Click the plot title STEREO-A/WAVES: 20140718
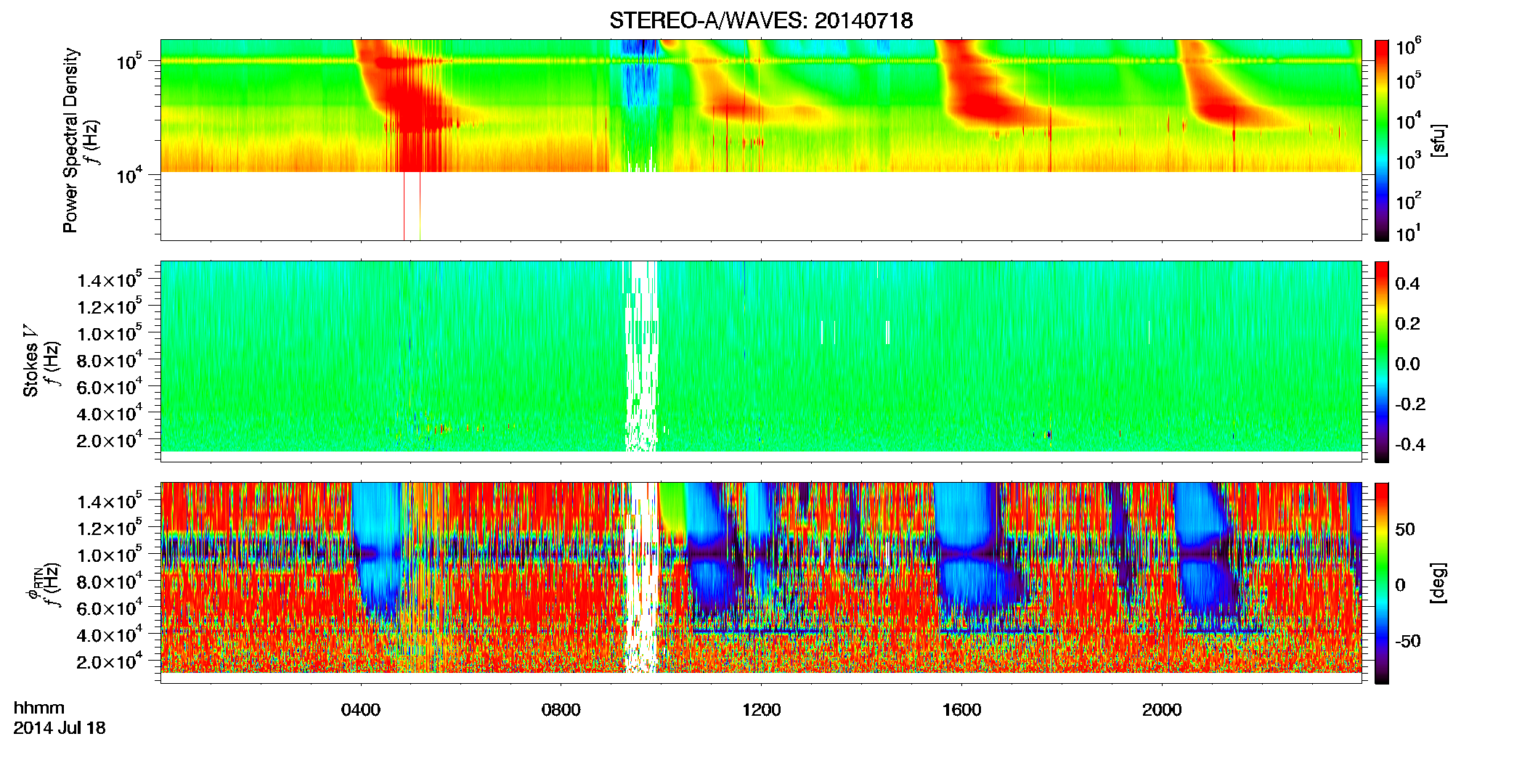Image resolution: width=1522 pixels, height=784 pixels. 761,20
